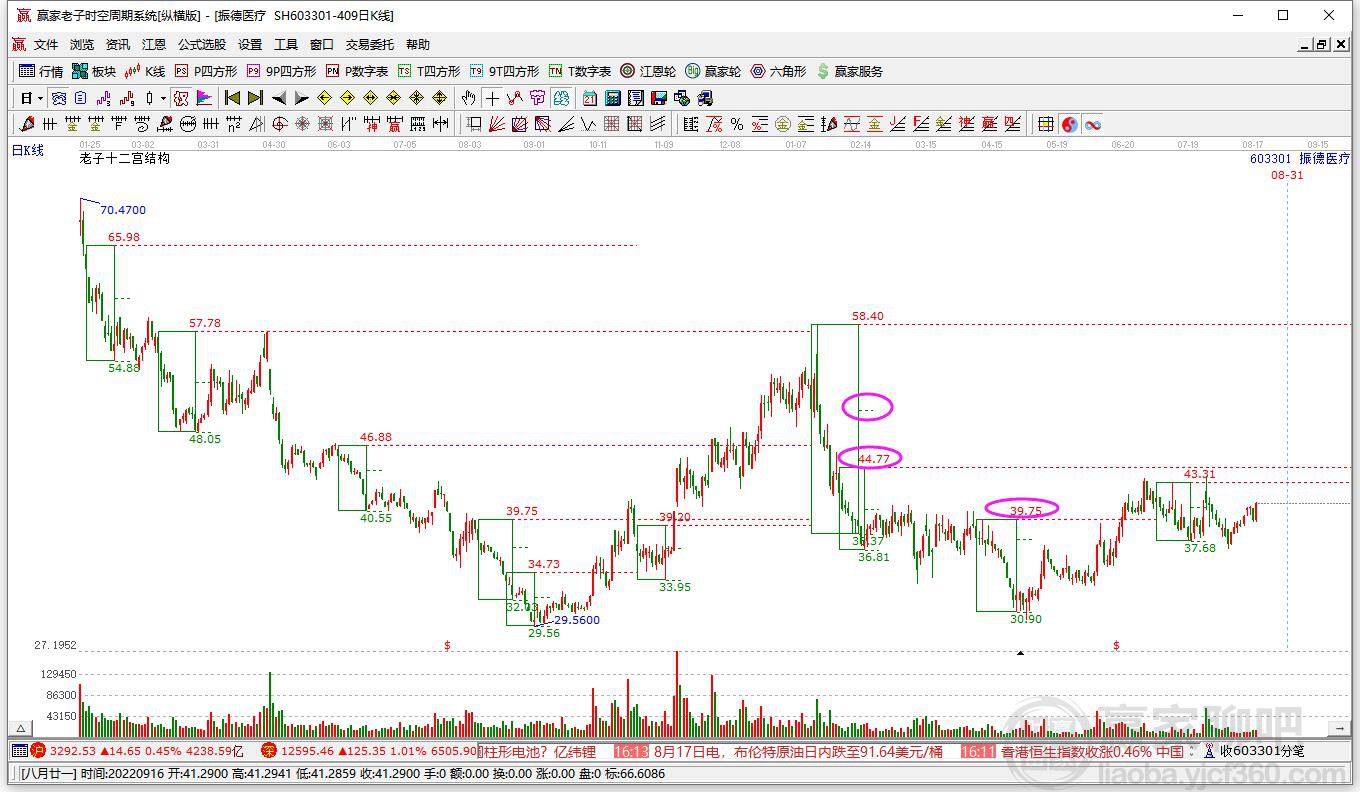Jump to first bar with skip-start arrow
Viewport: 1360px width, 792px height.
[232, 98]
